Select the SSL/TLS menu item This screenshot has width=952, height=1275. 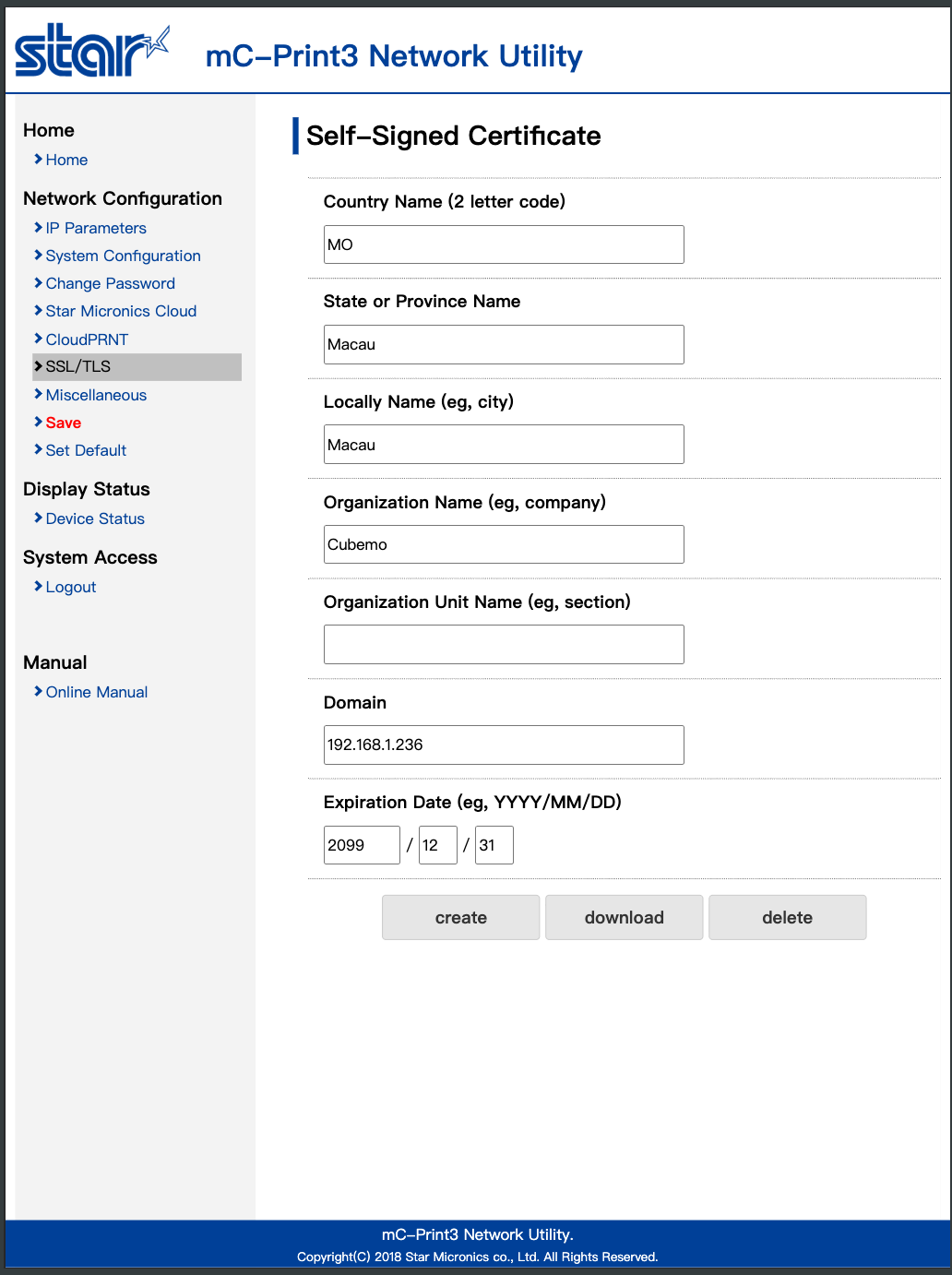point(78,366)
